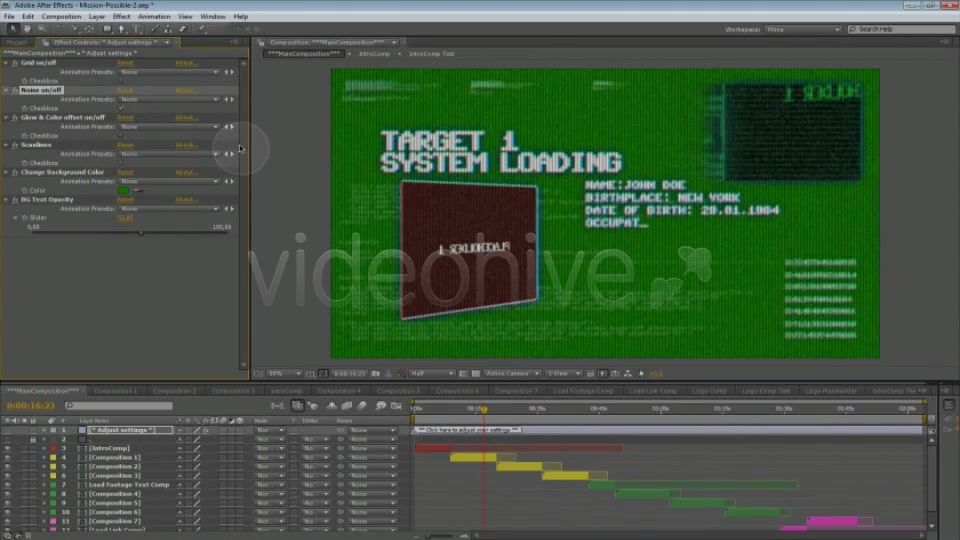Open the IntroComp Text viewer breadcrumb
The height and width of the screenshot is (540, 960).
coord(432,54)
